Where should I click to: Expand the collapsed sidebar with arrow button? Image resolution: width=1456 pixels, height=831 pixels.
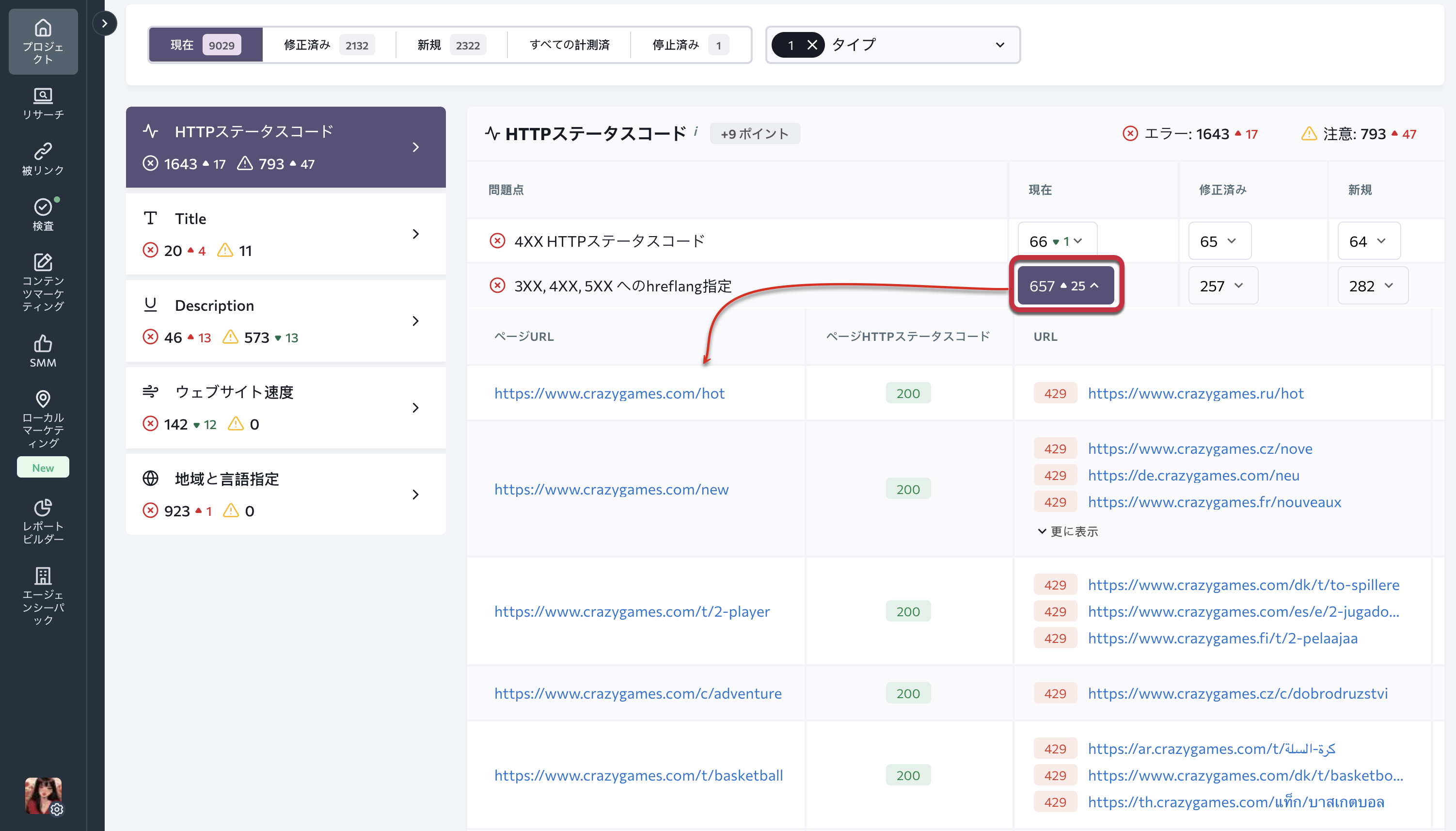(104, 23)
